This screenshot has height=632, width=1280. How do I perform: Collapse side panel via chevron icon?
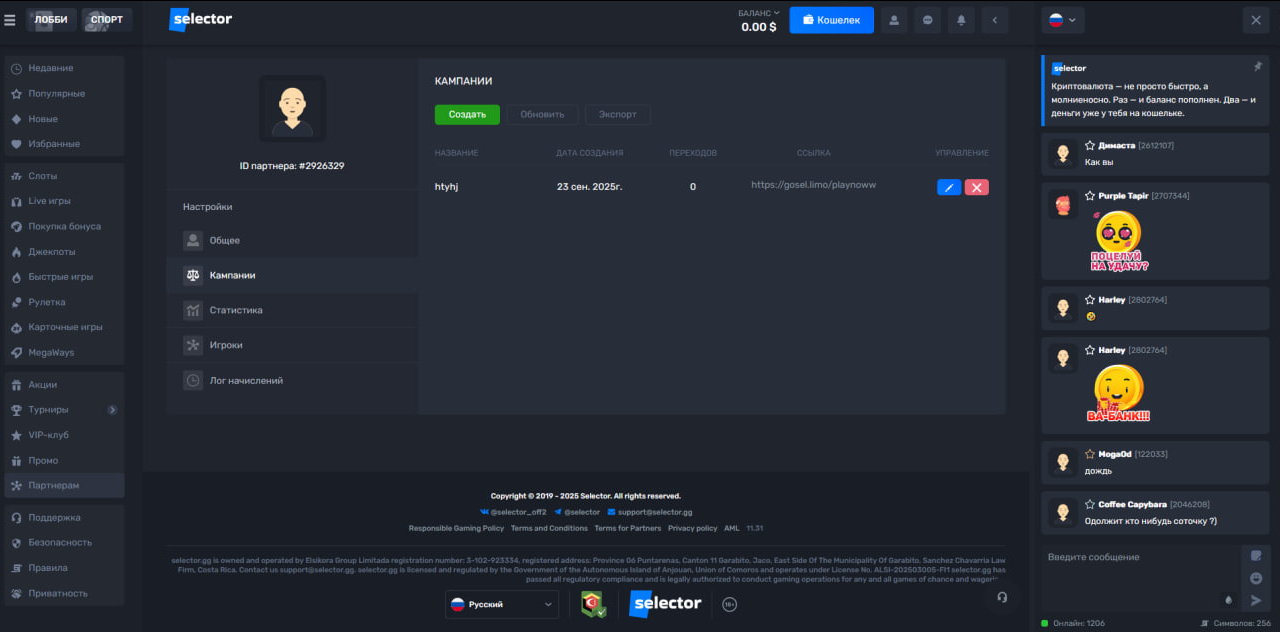pos(995,19)
